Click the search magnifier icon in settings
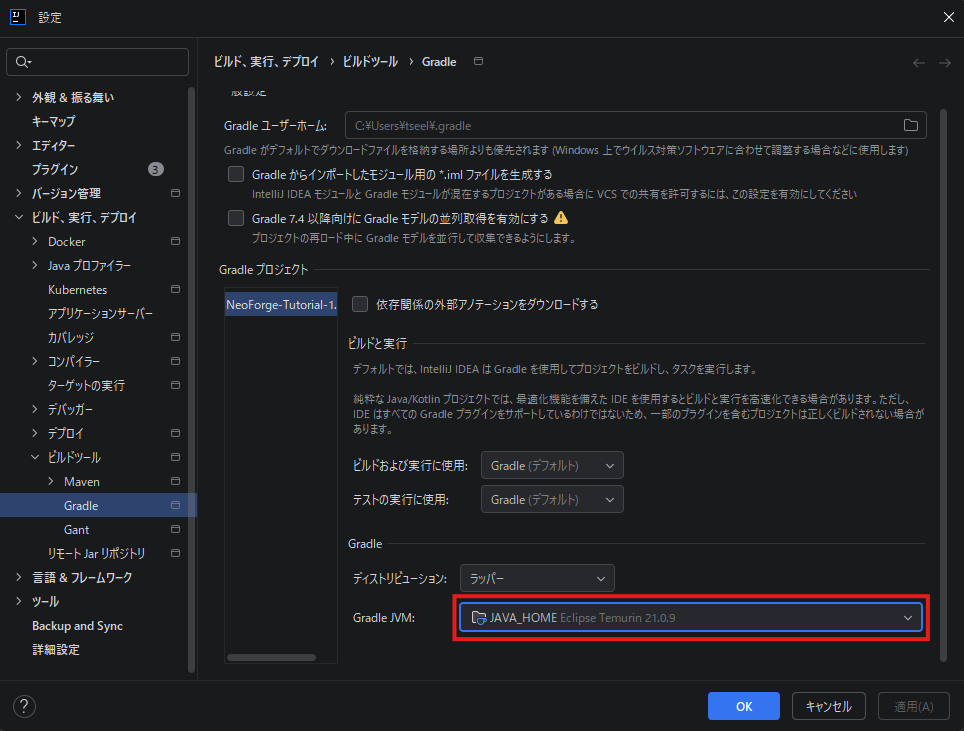This screenshot has height=731, width=964. pos(22,62)
